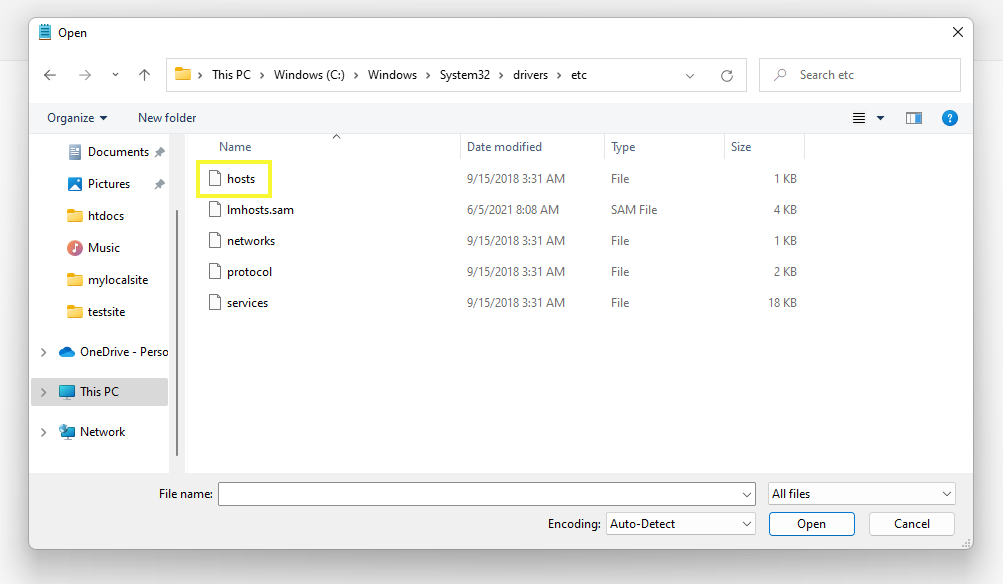The width and height of the screenshot is (1003, 584).
Task: Open the view options dropdown arrow
Action: click(880, 118)
